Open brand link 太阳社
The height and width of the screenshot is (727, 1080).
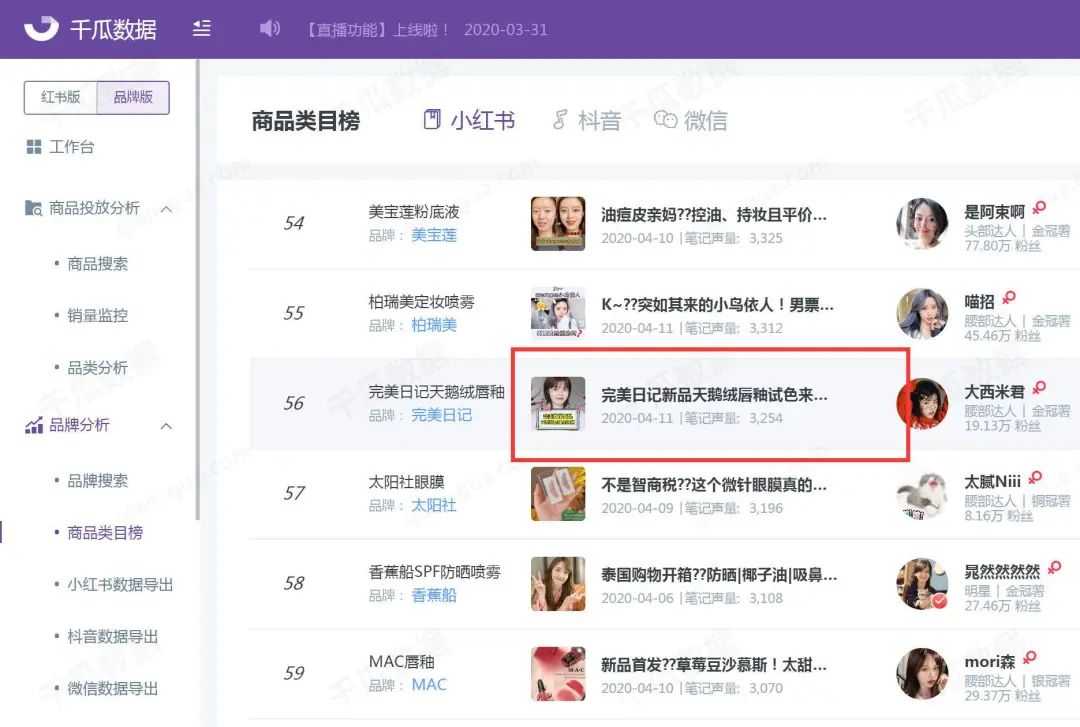434,505
